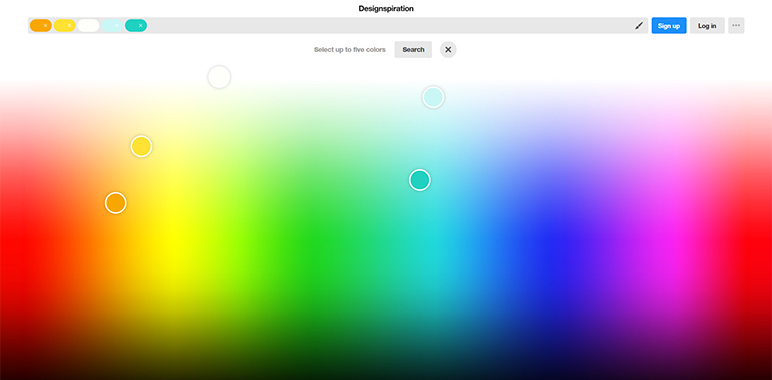Select the white color marker on spectrum
The image size is (772, 380).
(219, 77)
